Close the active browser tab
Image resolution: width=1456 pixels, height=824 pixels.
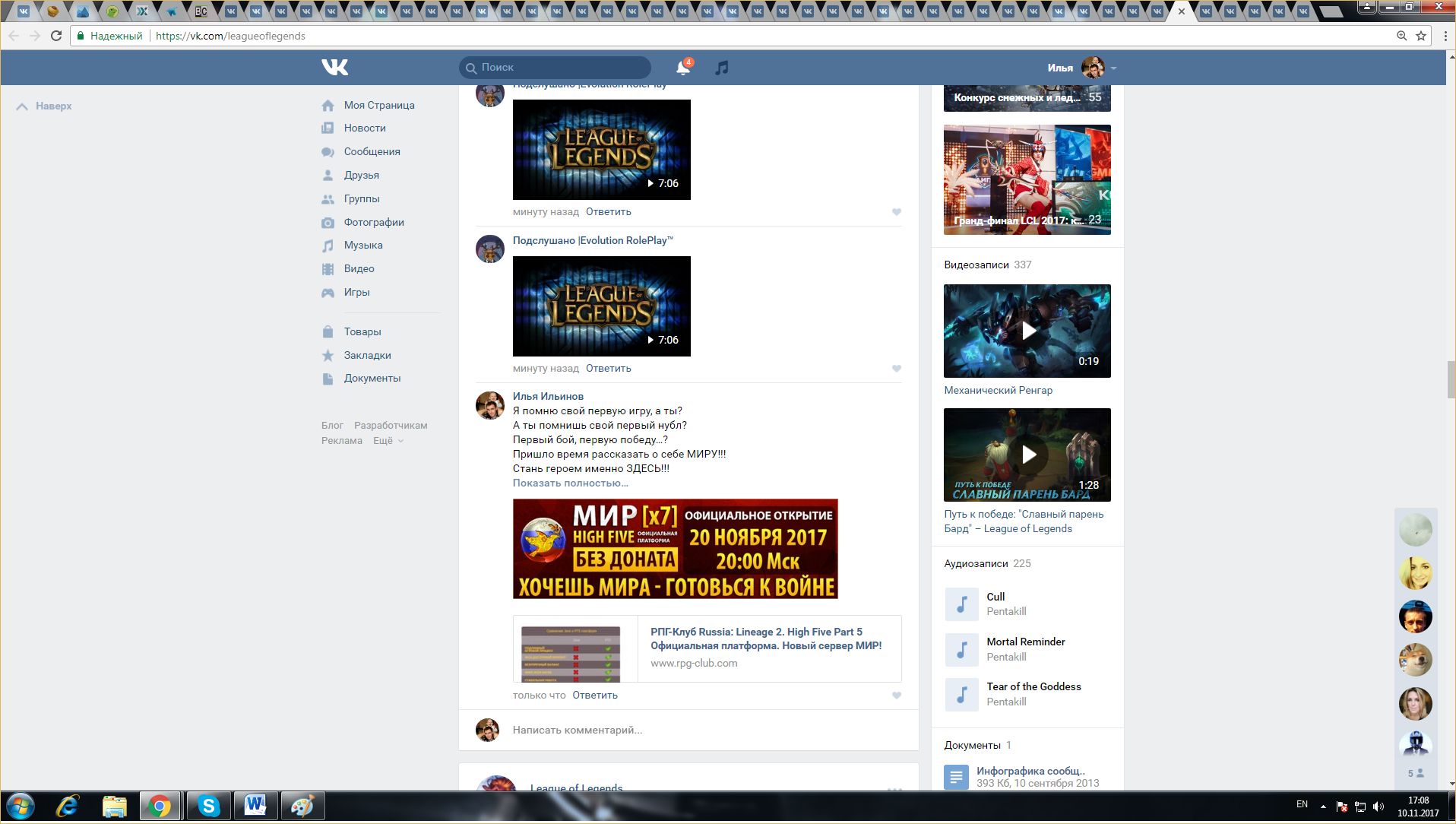1182,11
